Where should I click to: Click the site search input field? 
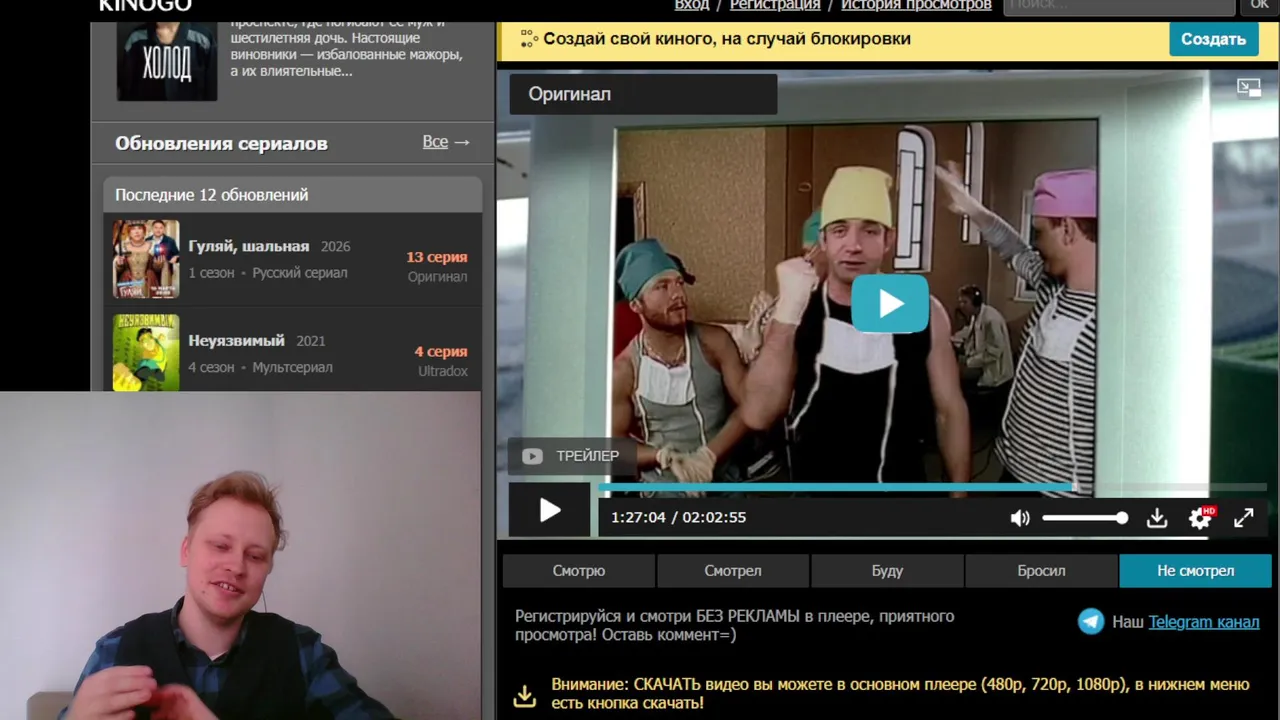1119,6
